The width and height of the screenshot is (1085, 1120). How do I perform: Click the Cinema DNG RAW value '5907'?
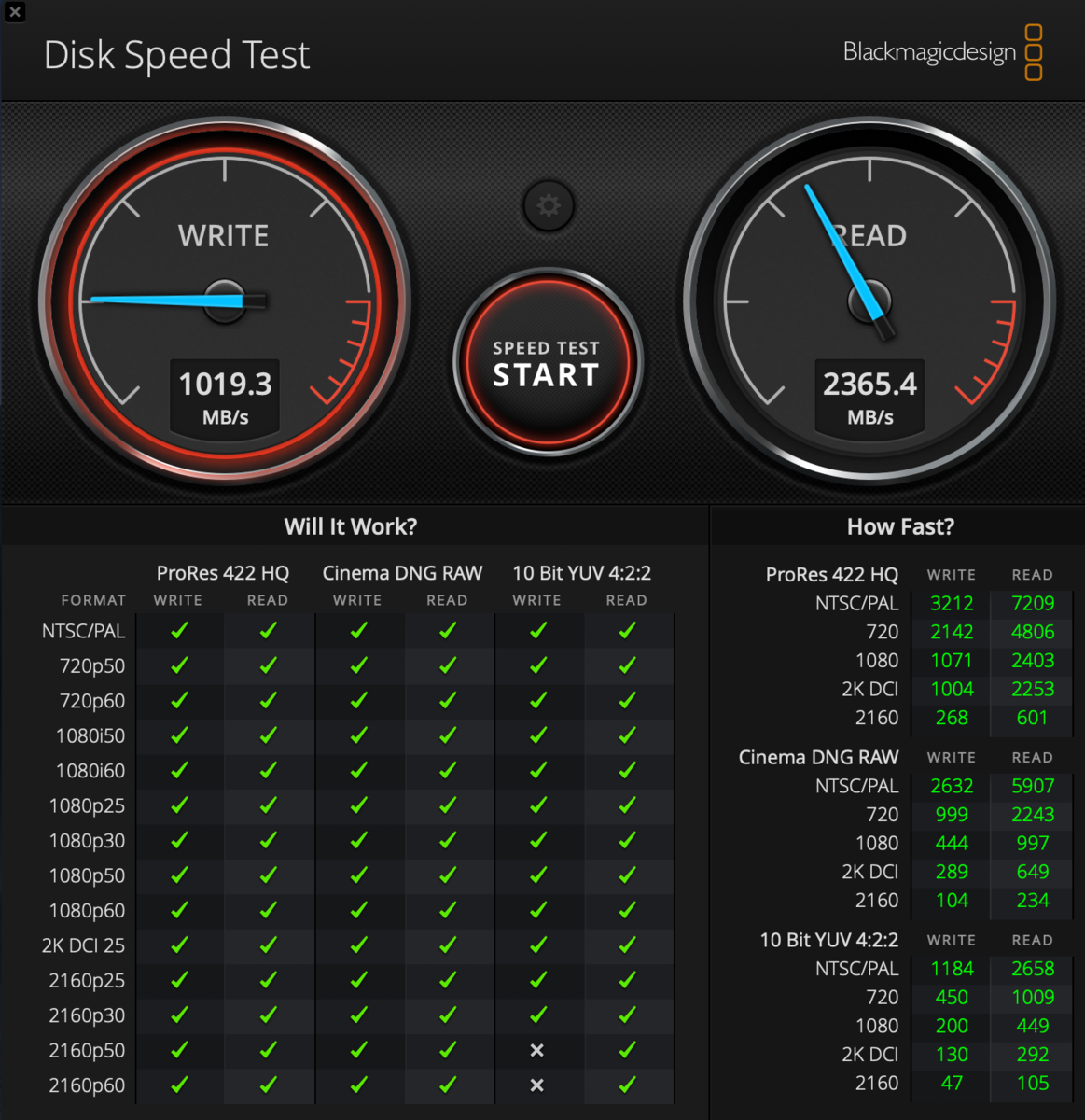1033,786
